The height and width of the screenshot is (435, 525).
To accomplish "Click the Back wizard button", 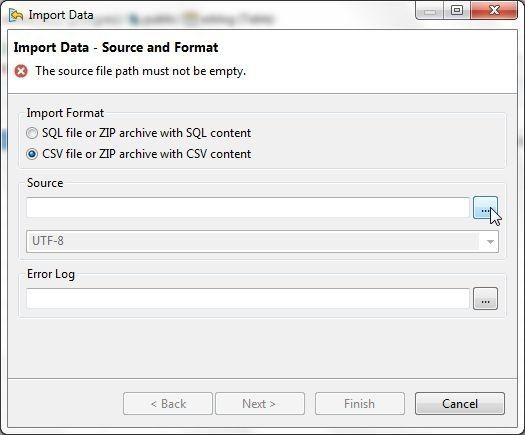I will pos(168,404).
